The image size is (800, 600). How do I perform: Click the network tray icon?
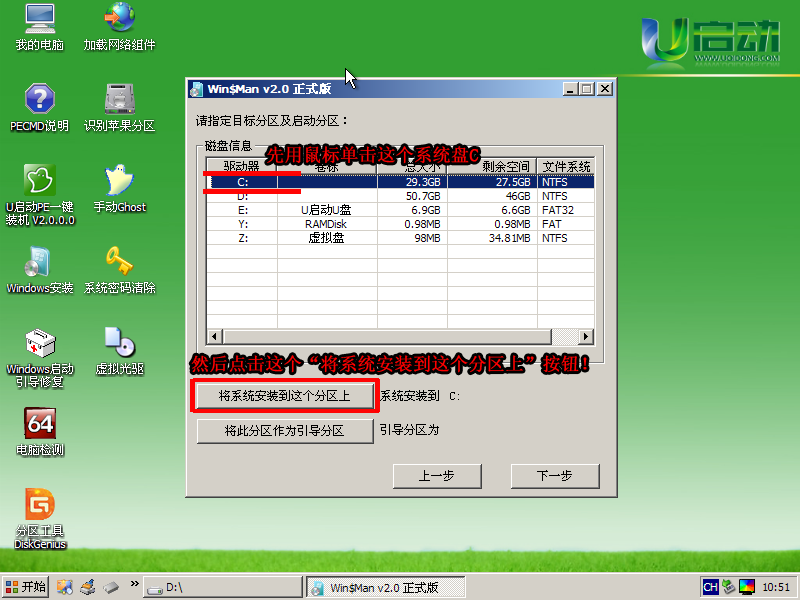(729, 587)
